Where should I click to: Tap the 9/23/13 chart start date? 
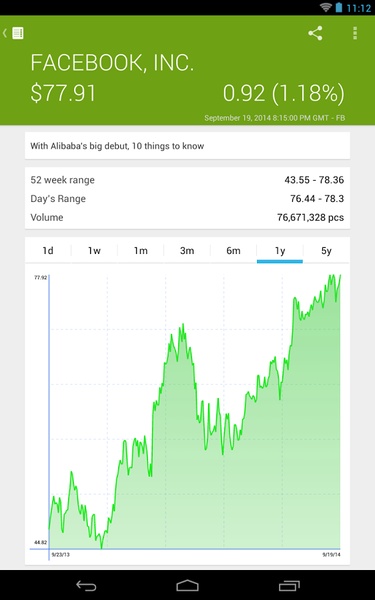60,554
